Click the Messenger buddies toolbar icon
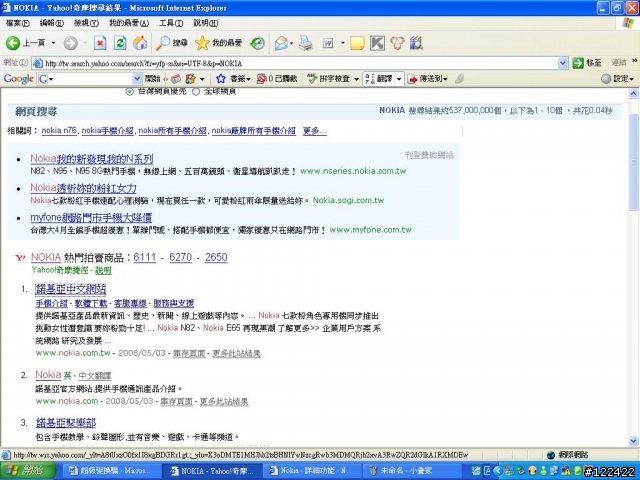 click(397, 43)
